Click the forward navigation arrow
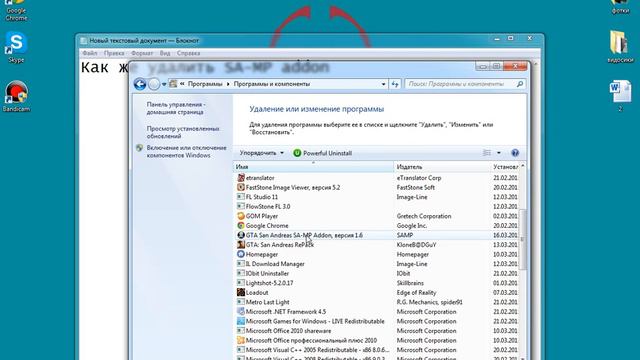Viewport: 640px width, 360px height. [x=154, y=84]
